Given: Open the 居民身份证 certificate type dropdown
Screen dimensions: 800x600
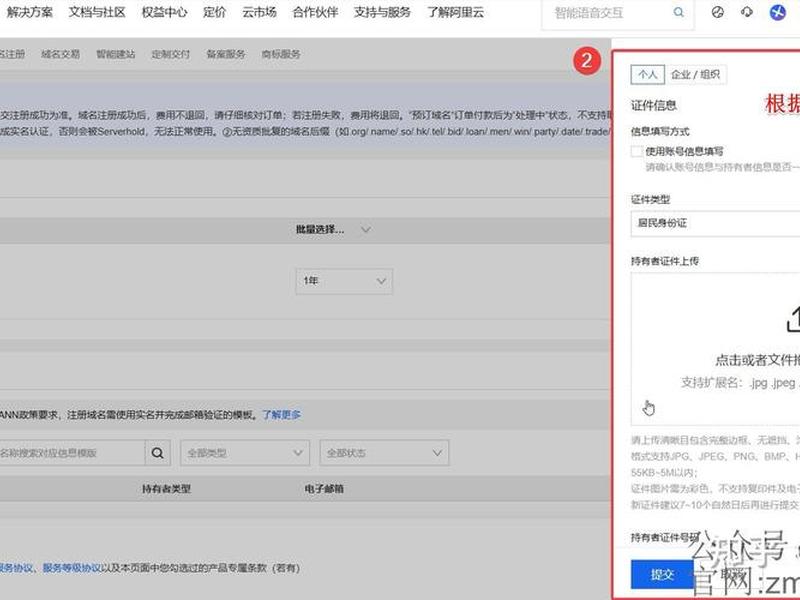Looking at the screenshot, I should point(715,223).
